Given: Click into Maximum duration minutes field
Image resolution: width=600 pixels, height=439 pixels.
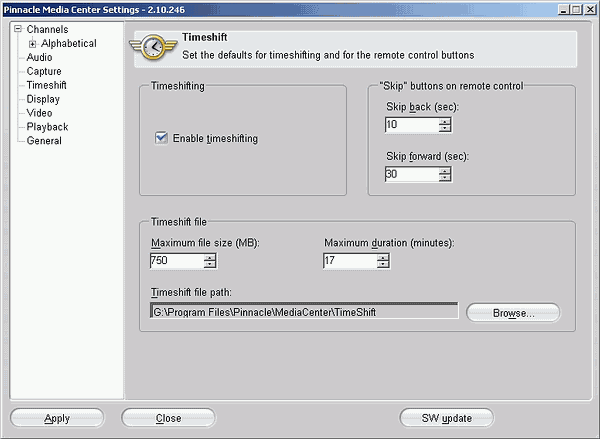Looking at the screenshot, I should pyautogui.click(x=350, y=261).
